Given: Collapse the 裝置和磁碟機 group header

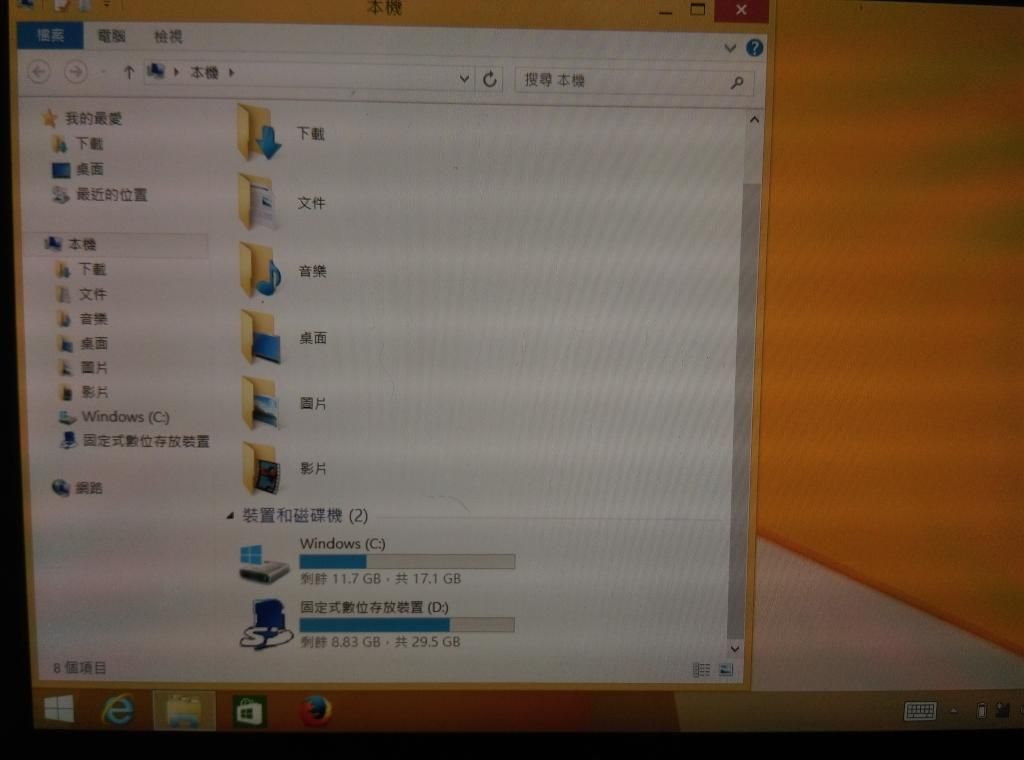Looking at the screenshot, I should point(230,516).
